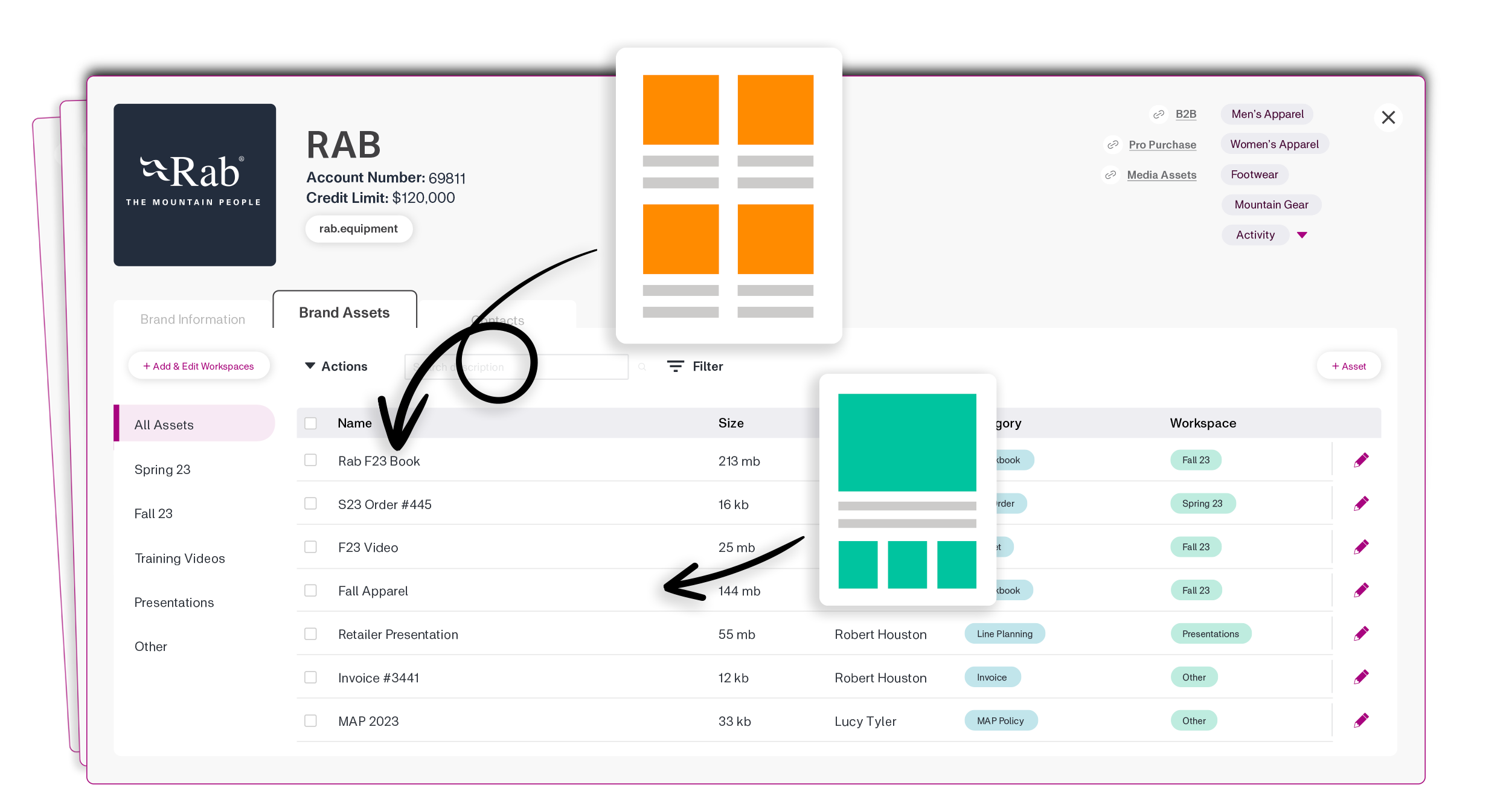This screenshot has height=785, width=1512.
Task: Click the plus Asset button
Action: click(1351, 366)
